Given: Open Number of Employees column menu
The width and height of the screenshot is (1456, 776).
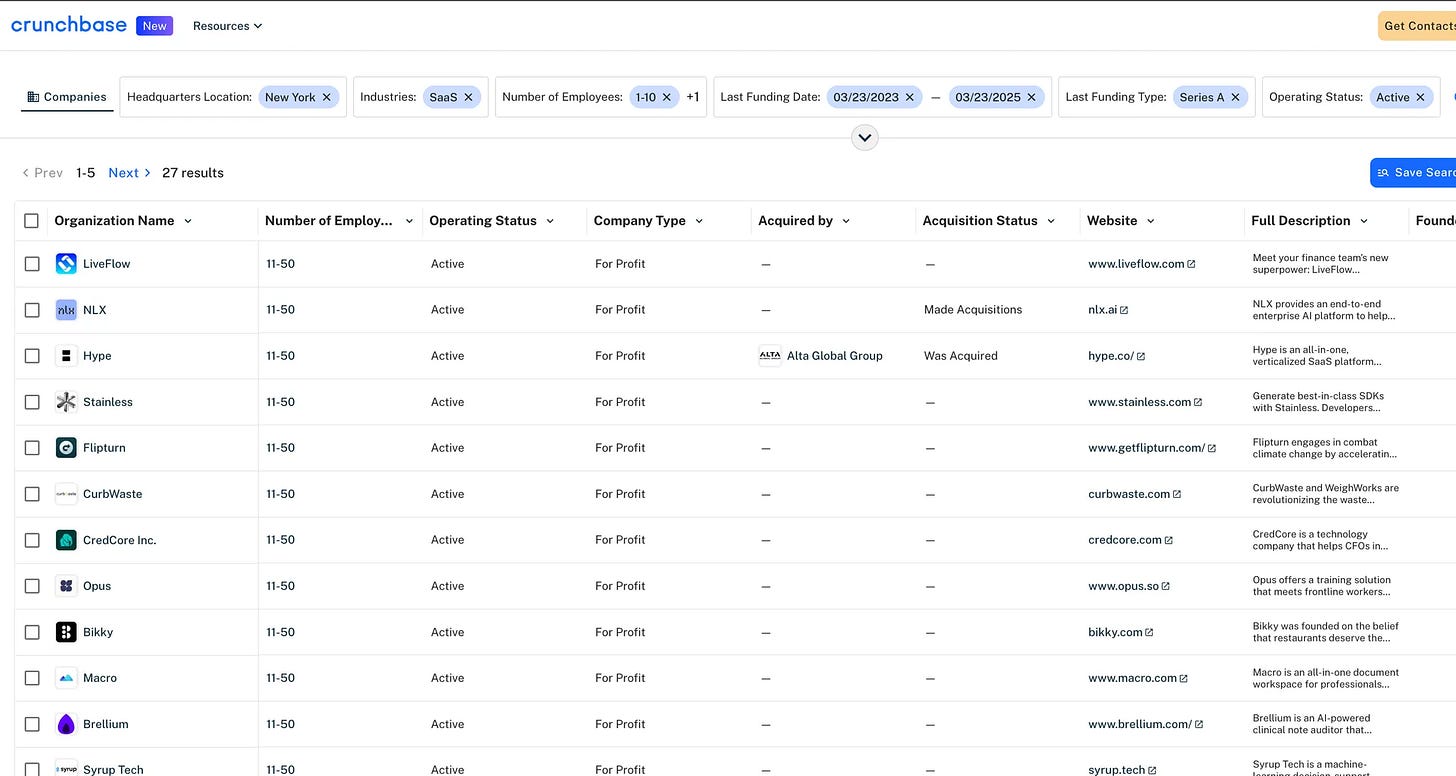Looking at the screenshot, I should (409, 221).
